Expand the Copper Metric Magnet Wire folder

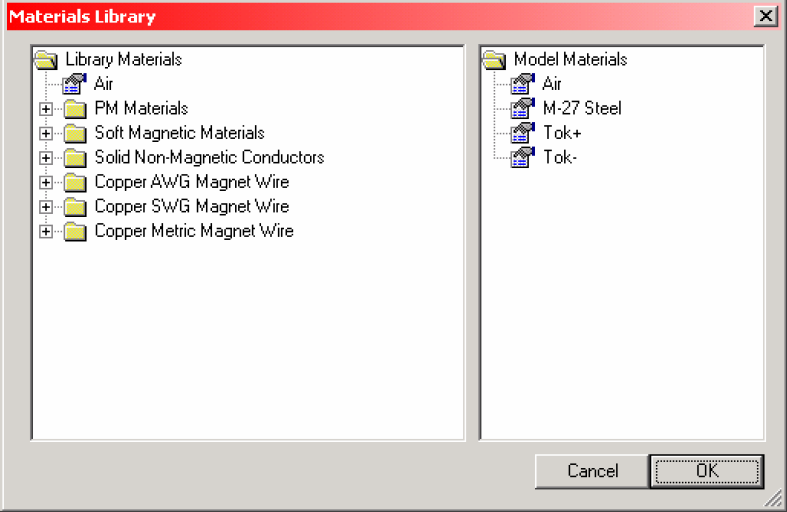[x=46, y=232]
